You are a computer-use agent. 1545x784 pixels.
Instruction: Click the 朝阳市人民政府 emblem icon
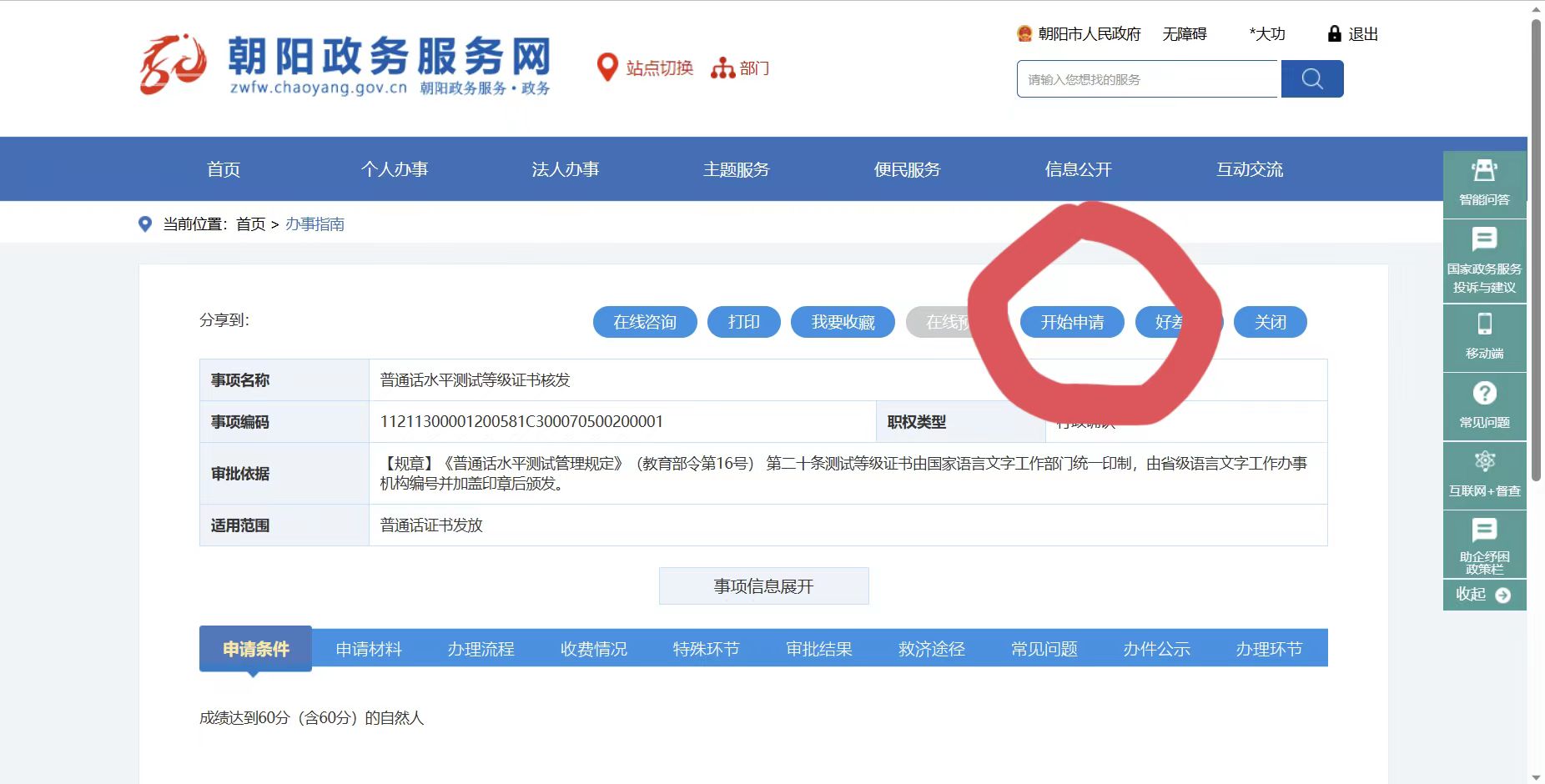tap(1024, 34)
